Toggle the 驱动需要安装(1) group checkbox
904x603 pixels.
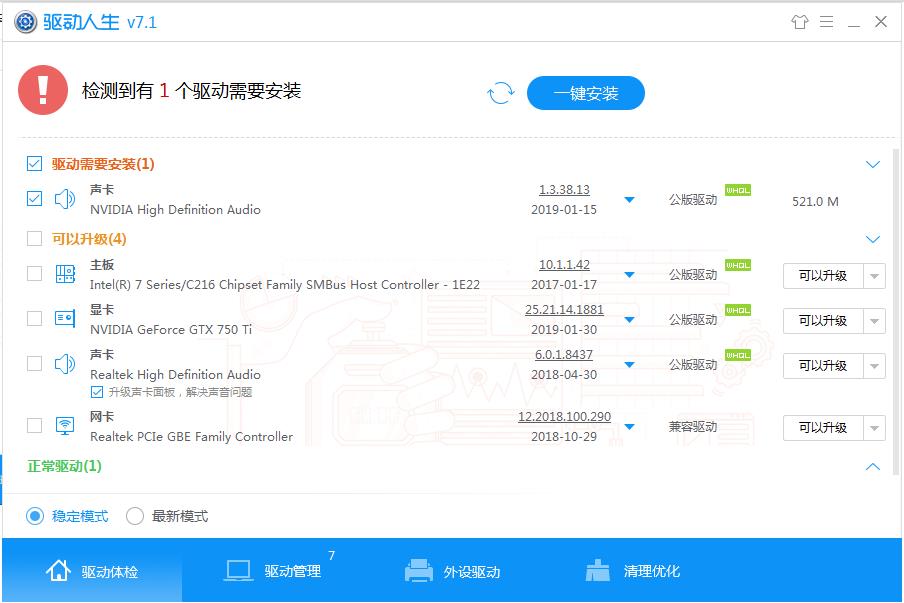click(x=34, y=164)
